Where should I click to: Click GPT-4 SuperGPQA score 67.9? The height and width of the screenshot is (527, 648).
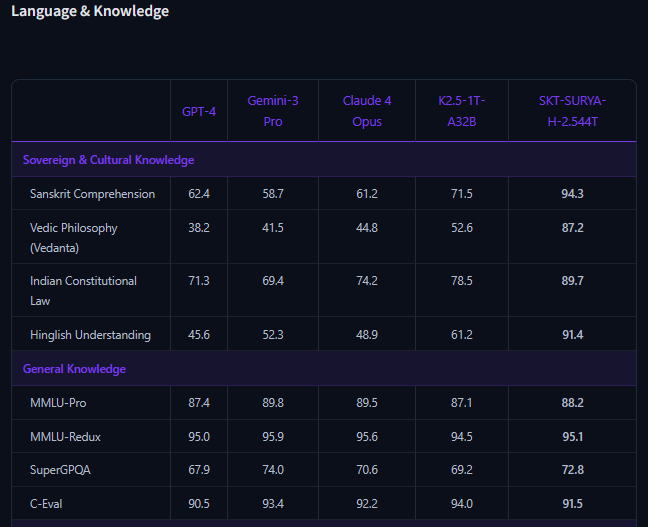[x=199, y=470]
